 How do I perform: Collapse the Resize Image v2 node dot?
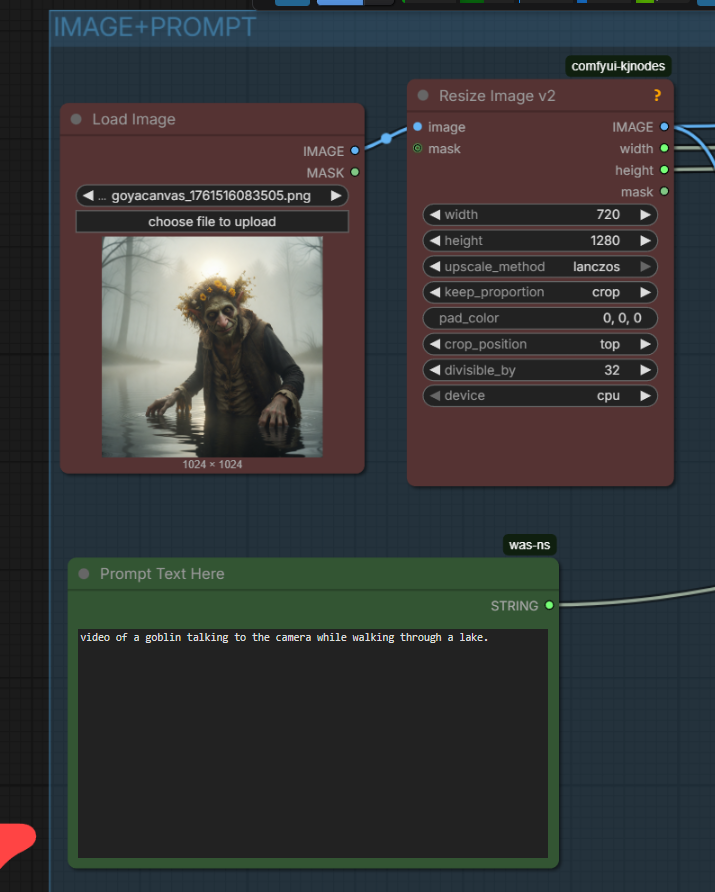[423, 96]
